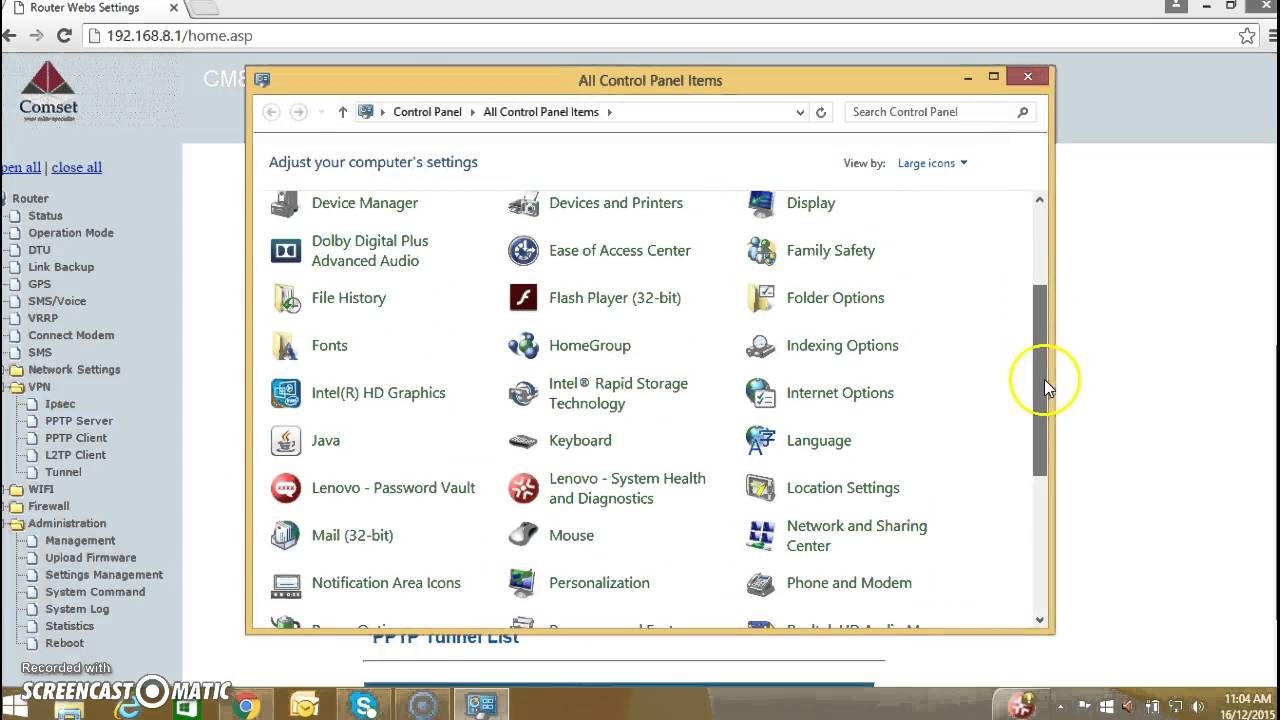The height and width of the screenshot is (720, 1280).
Task: Open Network and Sharing Center icon
Action: [x=761, y=536]
